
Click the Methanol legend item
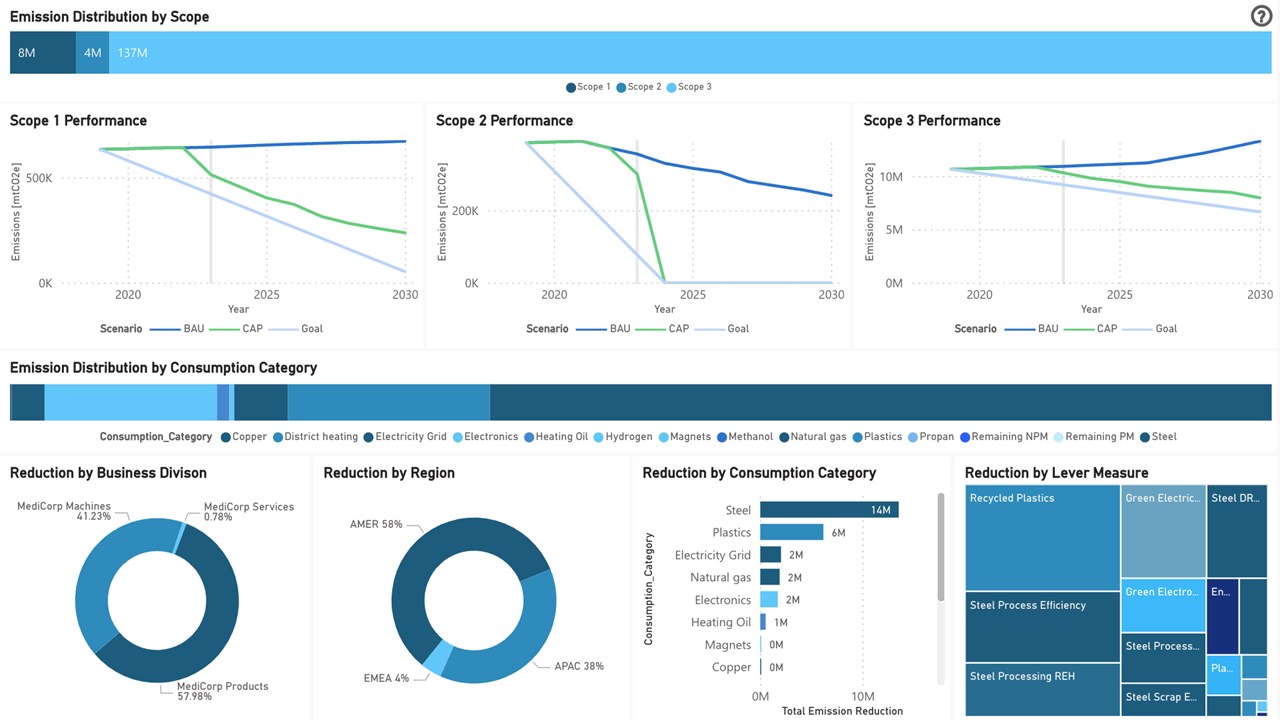click(x=744, y=437)
